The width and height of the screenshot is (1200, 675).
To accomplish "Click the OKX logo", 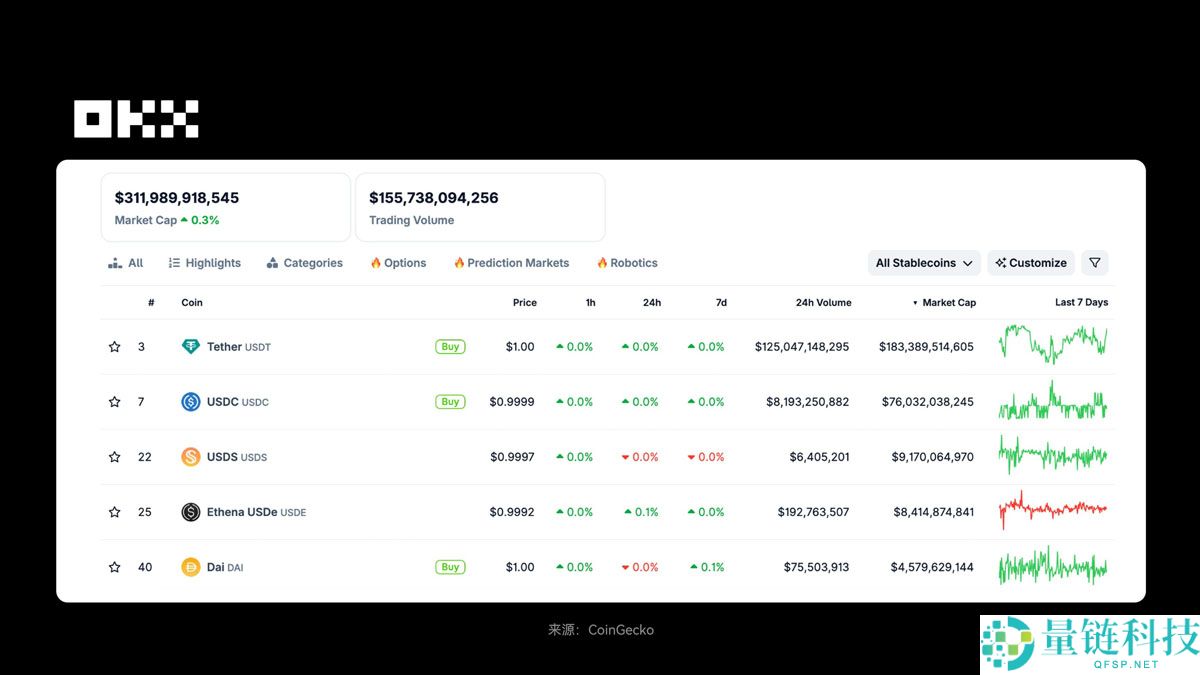I will coord(136,119).
